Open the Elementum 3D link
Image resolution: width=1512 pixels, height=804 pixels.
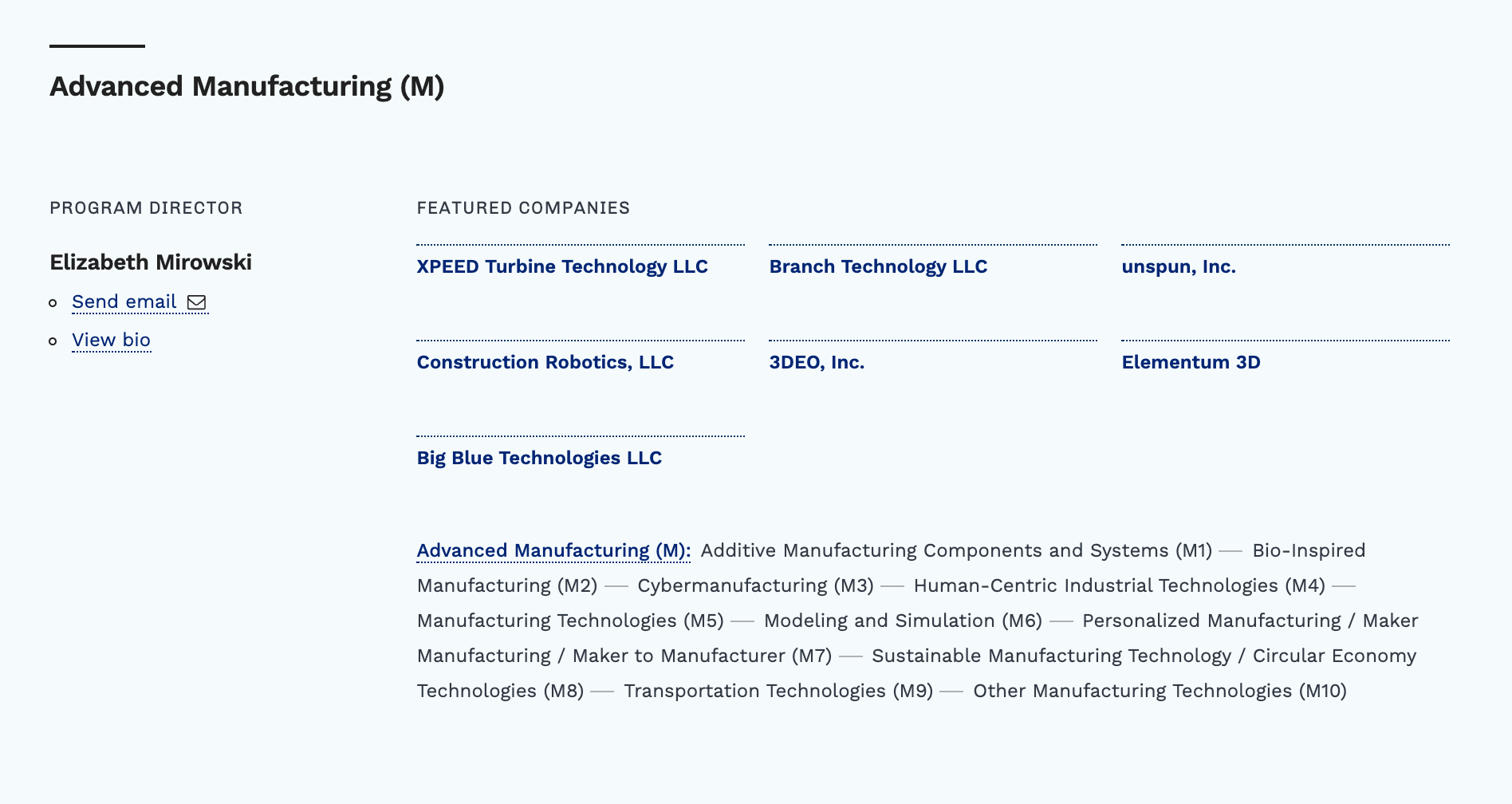[1191, 362]
